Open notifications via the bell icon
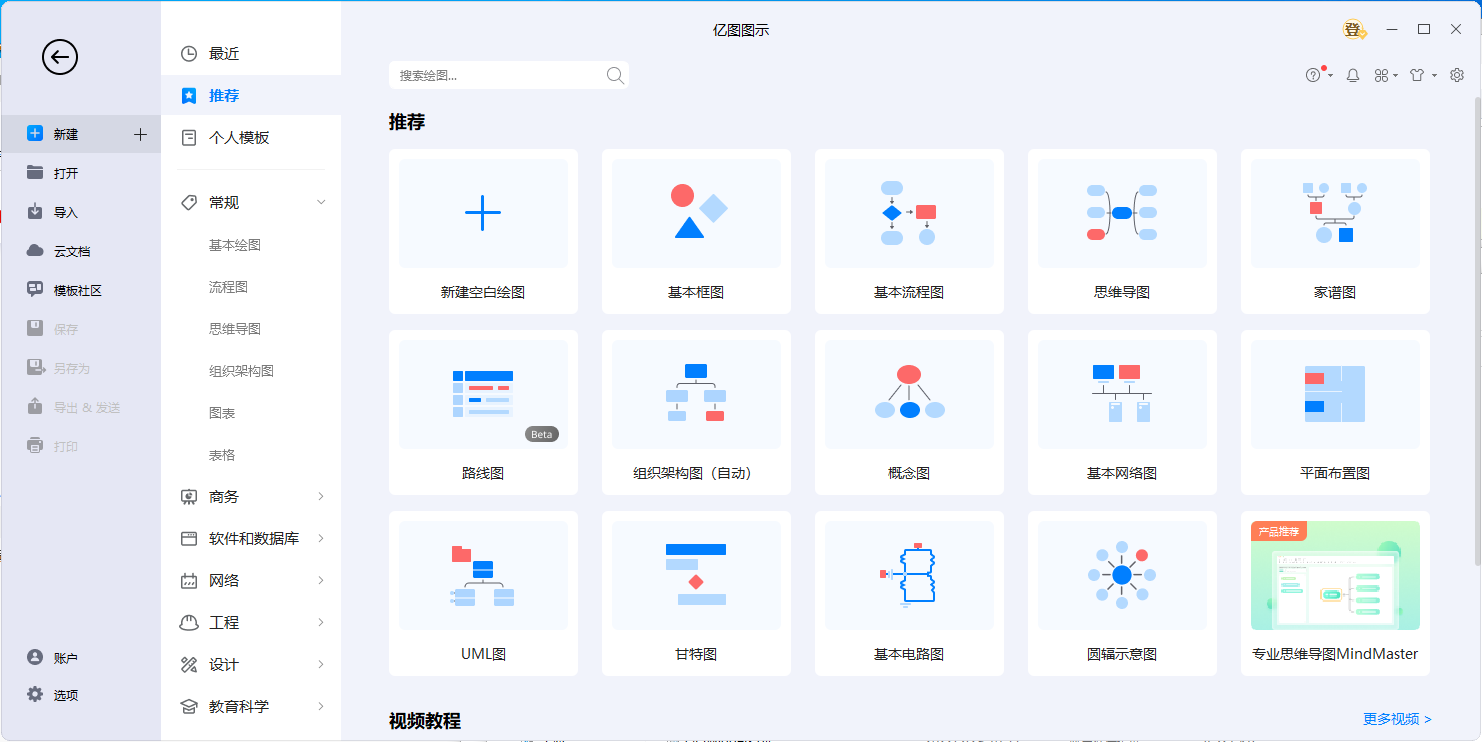1482x742 pixels. (1353, 75)
